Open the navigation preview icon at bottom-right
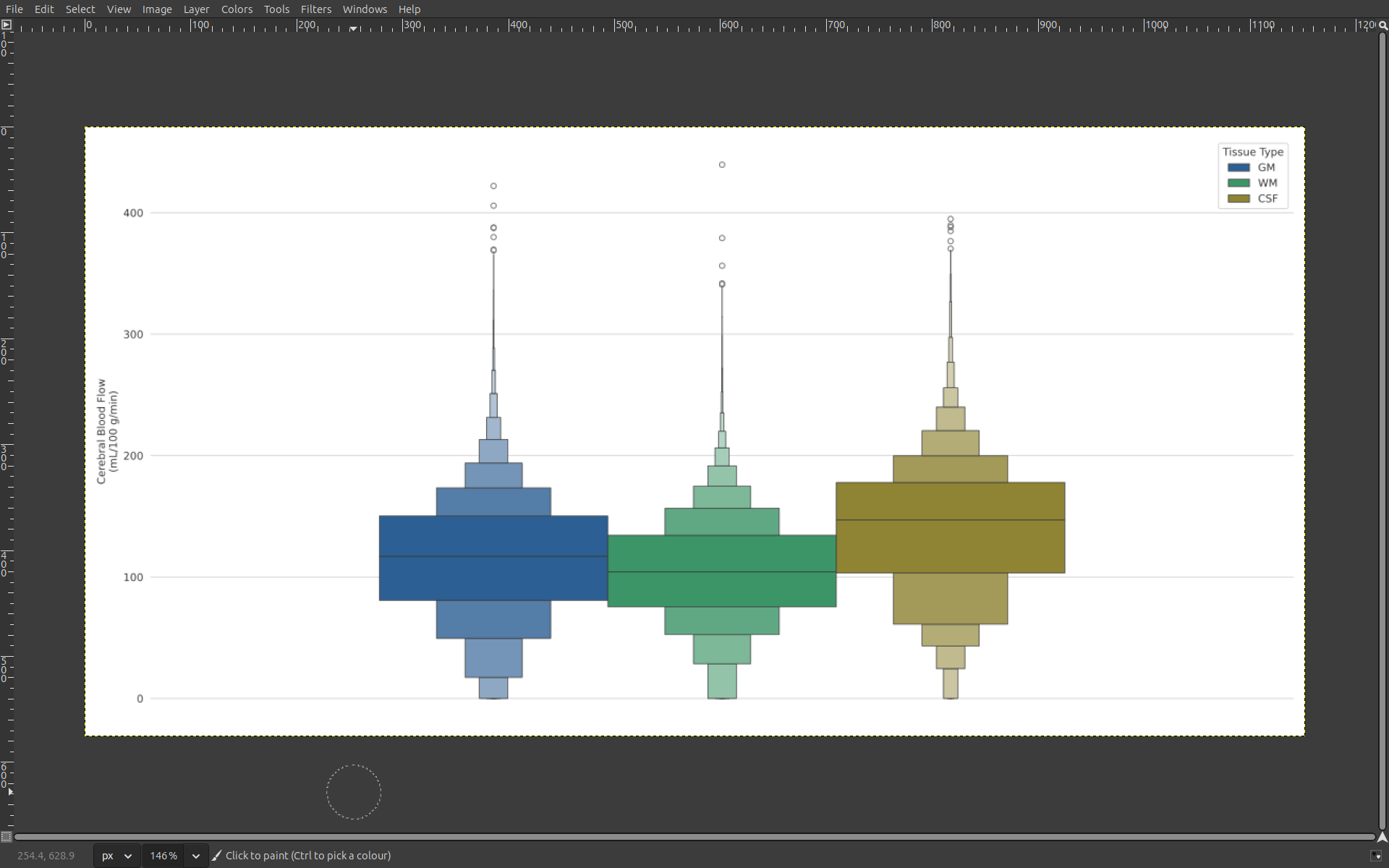 pos(1382,837)
